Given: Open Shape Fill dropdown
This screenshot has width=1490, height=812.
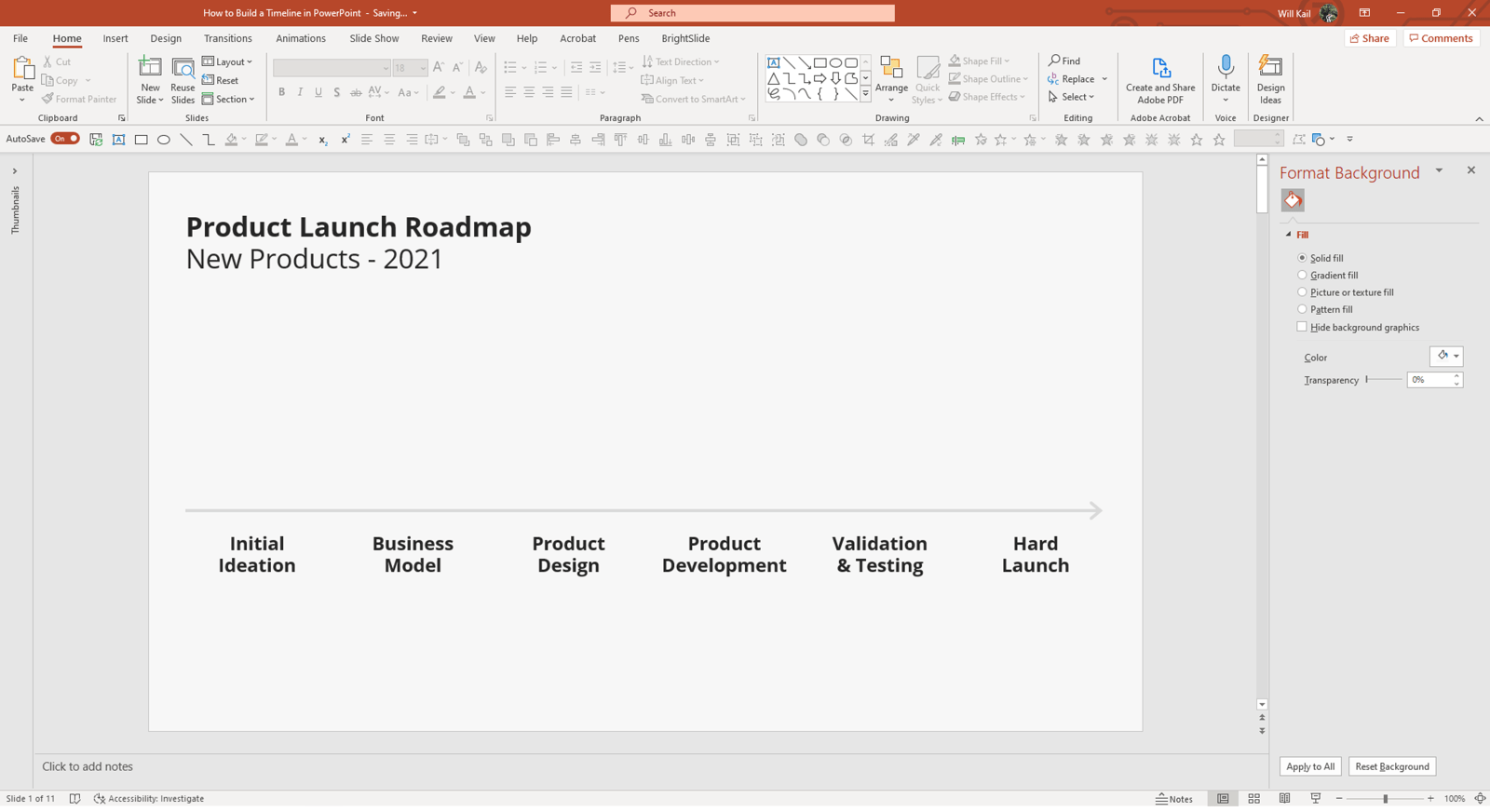Looking at the screenshot, I should click(x=979, y=61).
